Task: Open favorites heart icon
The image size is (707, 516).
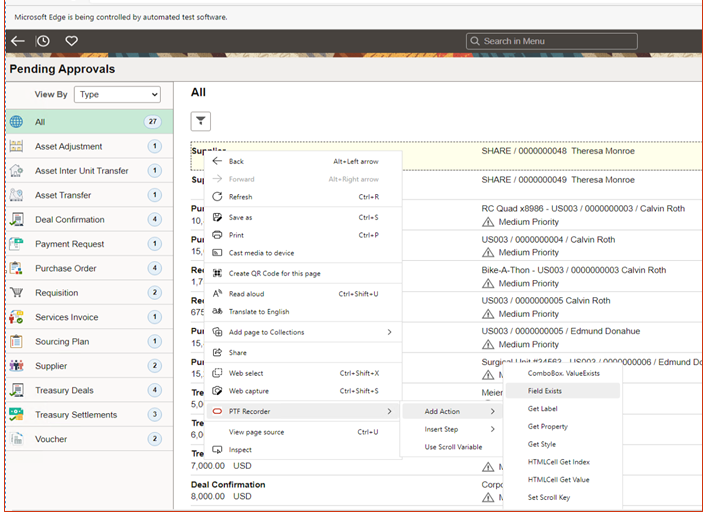Action: click(x=71, y=41)
